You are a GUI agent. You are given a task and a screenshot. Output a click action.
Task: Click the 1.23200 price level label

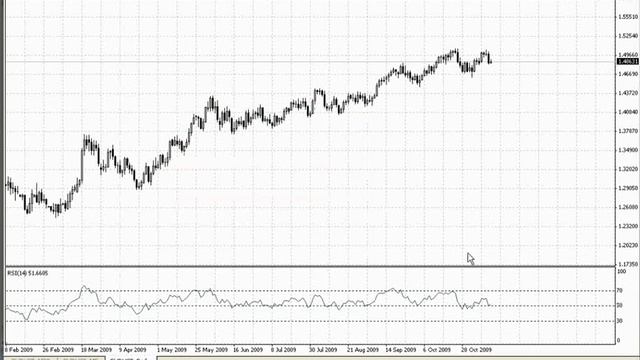pos(628,226)
